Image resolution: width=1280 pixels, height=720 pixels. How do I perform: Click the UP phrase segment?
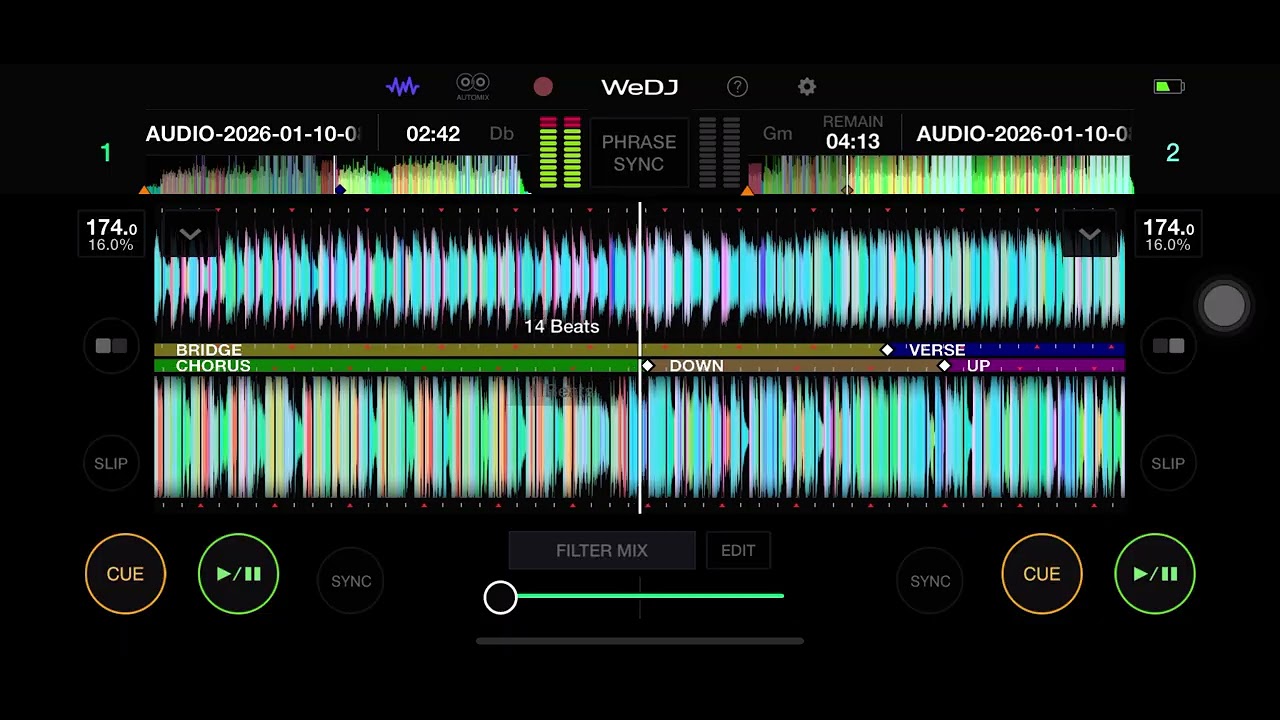1035,366
